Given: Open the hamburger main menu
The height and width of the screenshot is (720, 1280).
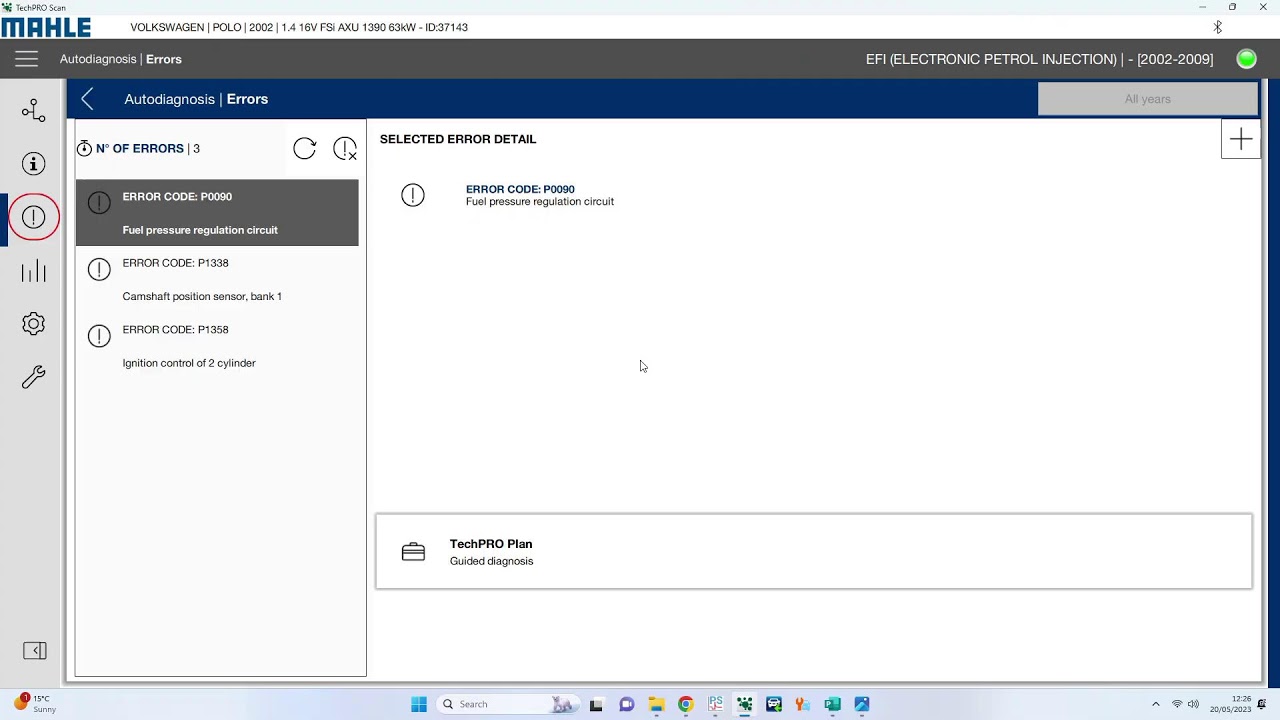Looking at the screenshot, I should pos(26,59).
